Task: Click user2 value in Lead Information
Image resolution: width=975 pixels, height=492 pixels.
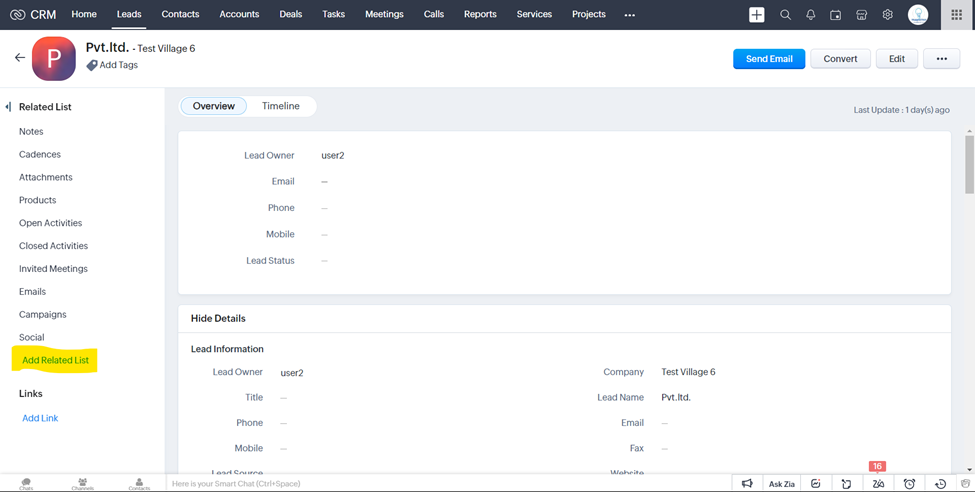Action: click(292, 373)
